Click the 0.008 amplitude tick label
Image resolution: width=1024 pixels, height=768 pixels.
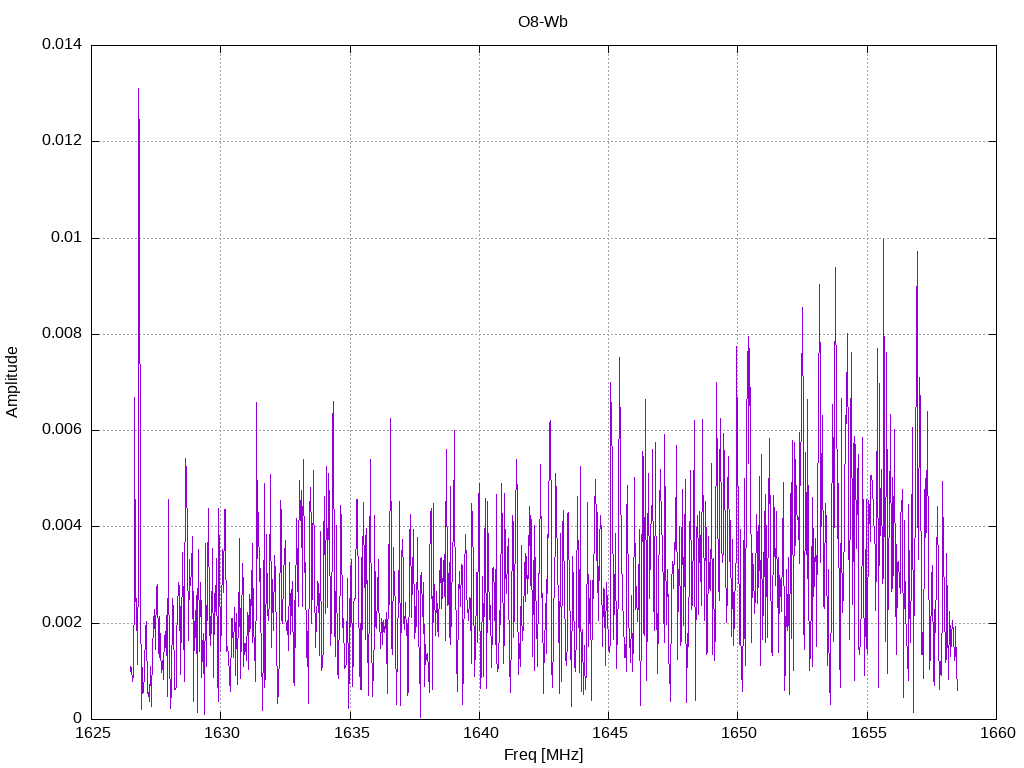pos(61,334)
